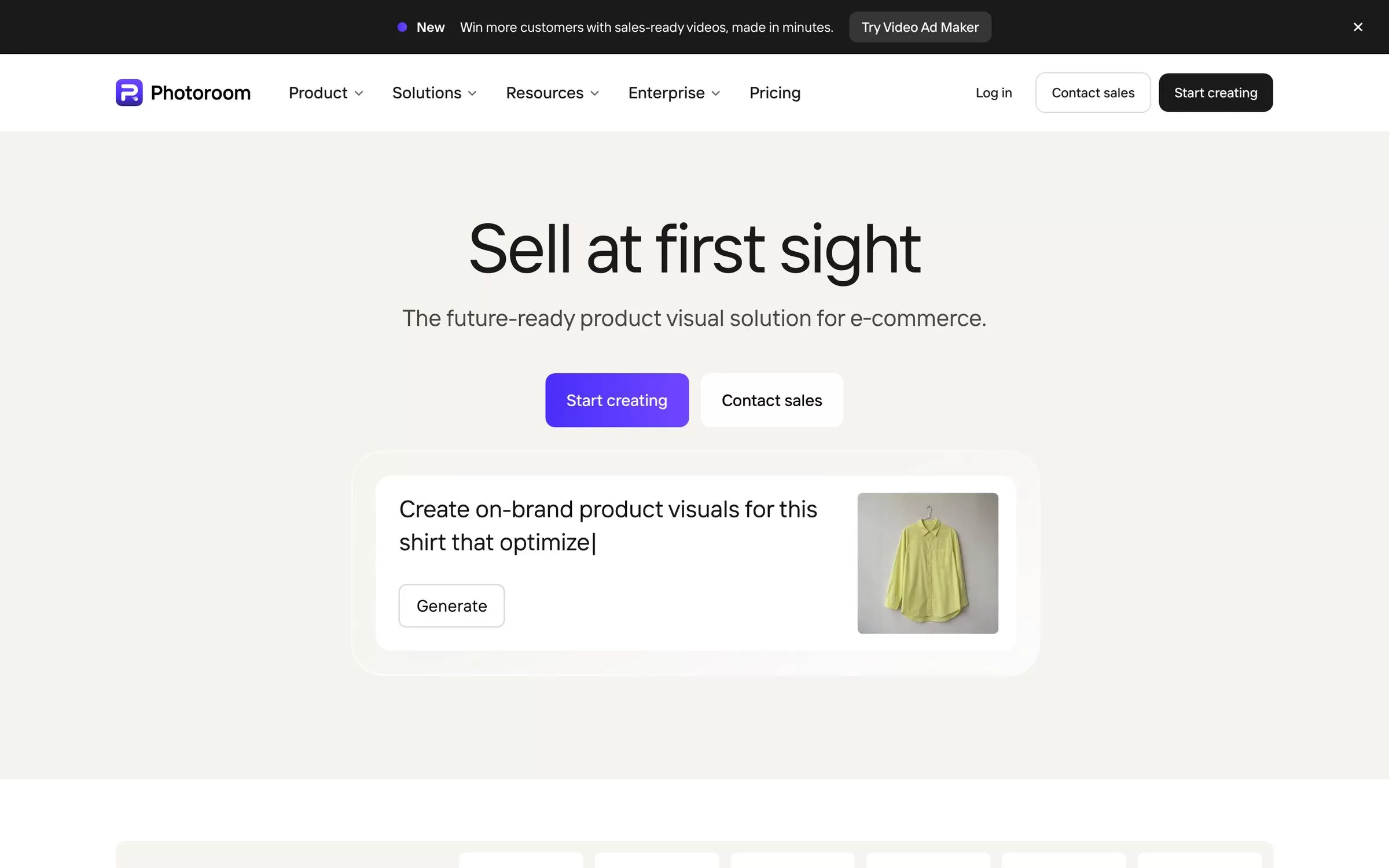The width and height of the screenshot is (1389, 868).
Task: Click the purple Start creating hero button
Action: pyautogui.click(x=617, y=400)
